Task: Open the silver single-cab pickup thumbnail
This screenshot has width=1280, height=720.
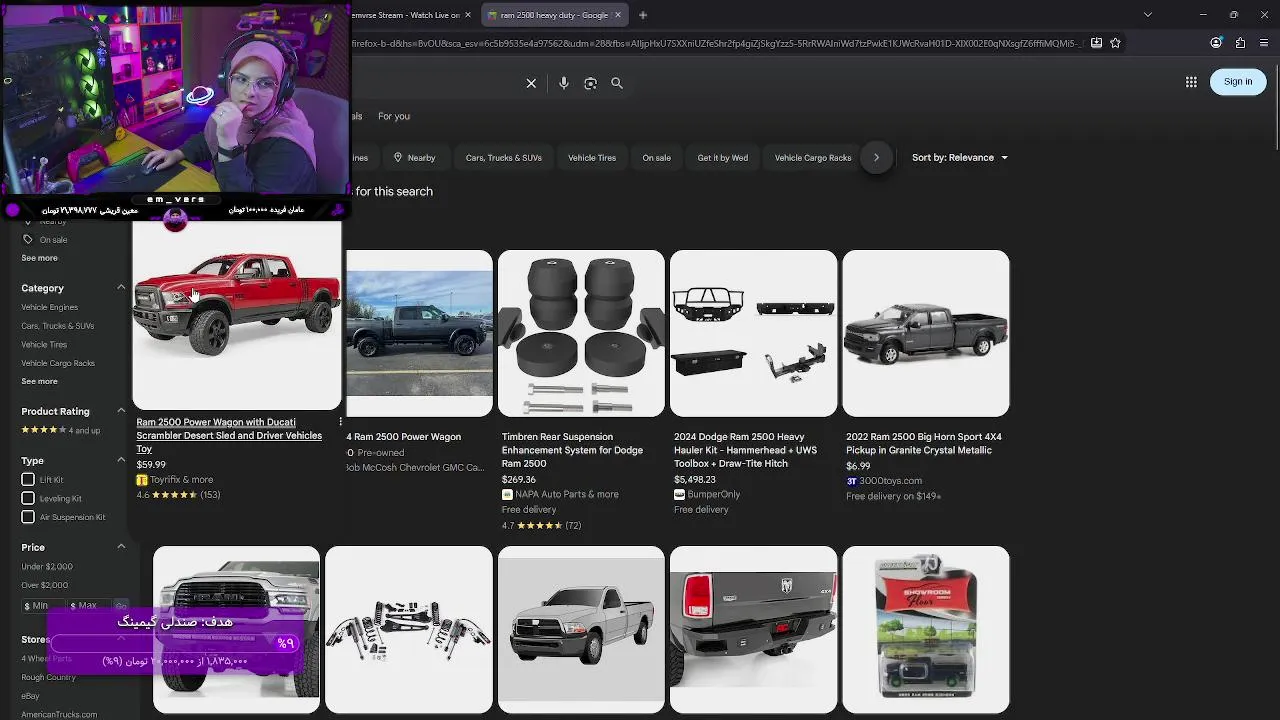Action: pos(581,630)
